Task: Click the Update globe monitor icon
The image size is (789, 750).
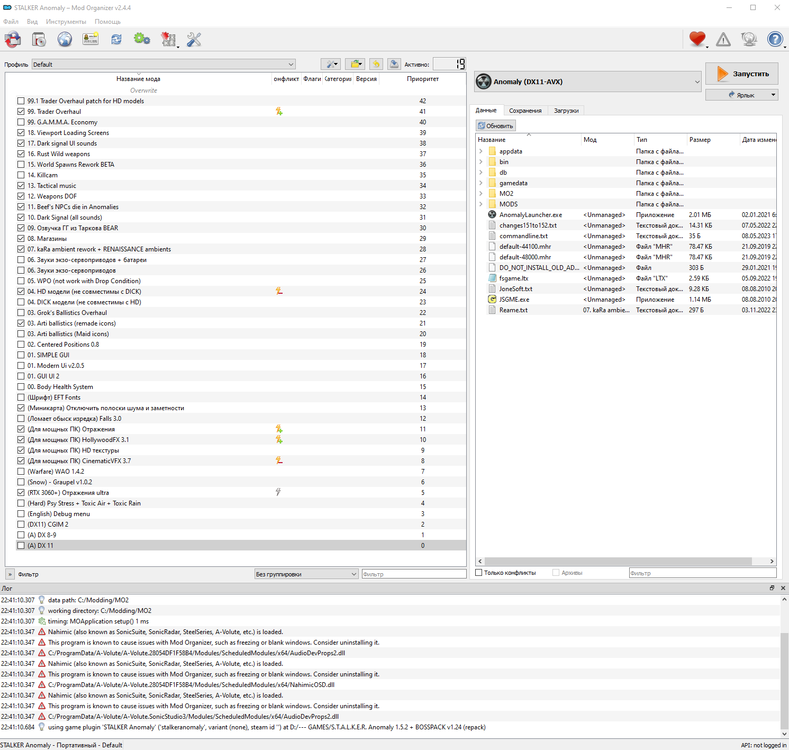Action: 749,39
